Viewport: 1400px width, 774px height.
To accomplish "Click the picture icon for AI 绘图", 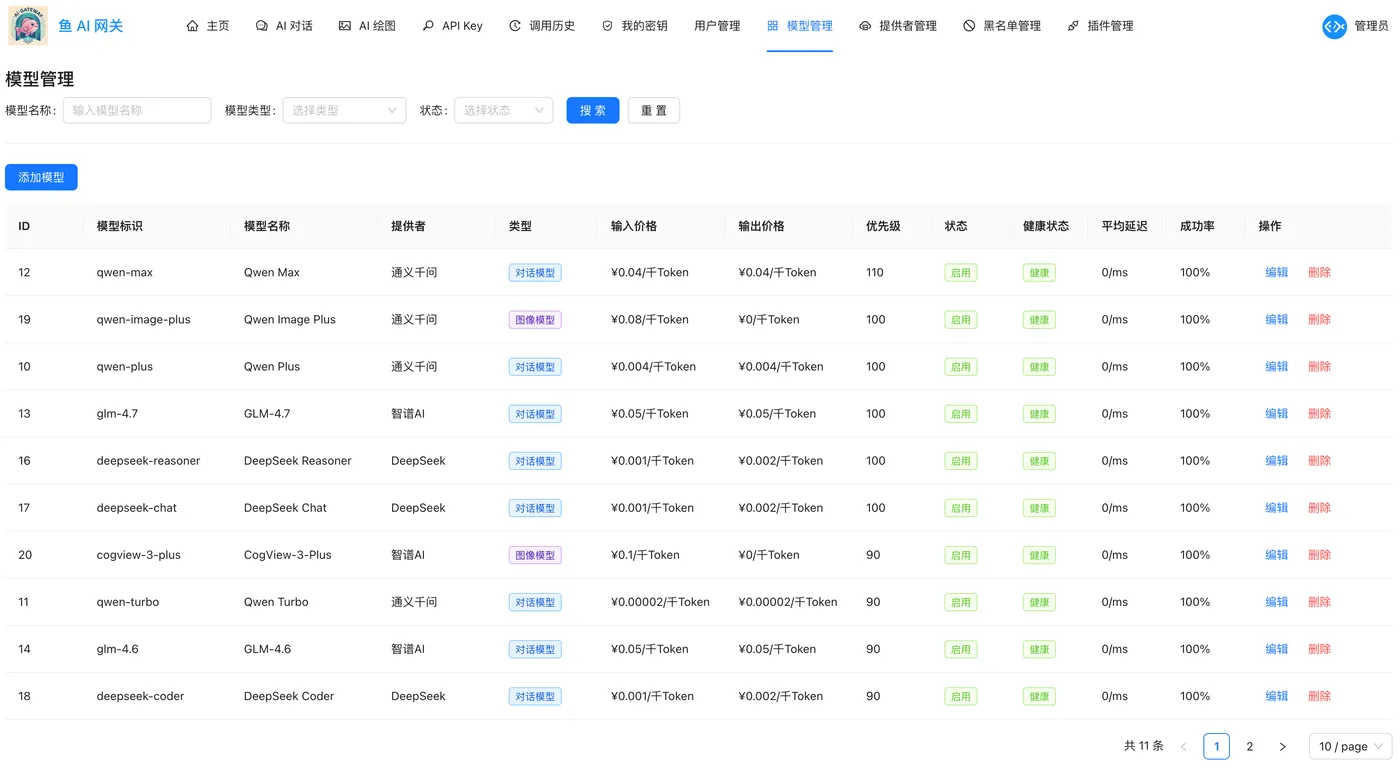I will pos(345,26).
